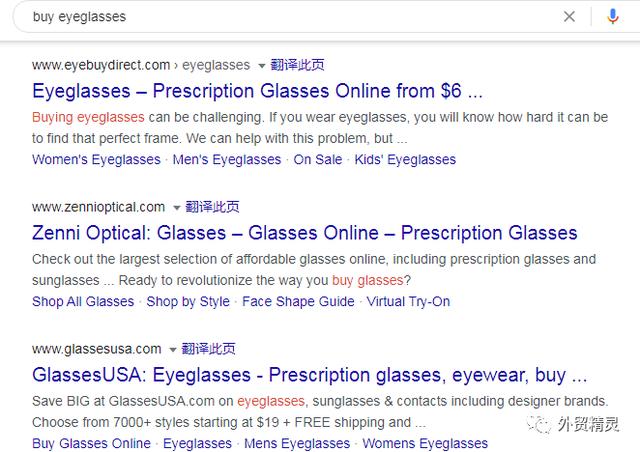Go to the Women's Eyeglasses sitelink
This screenshot has height=452, width=640.
pos(96,160)
